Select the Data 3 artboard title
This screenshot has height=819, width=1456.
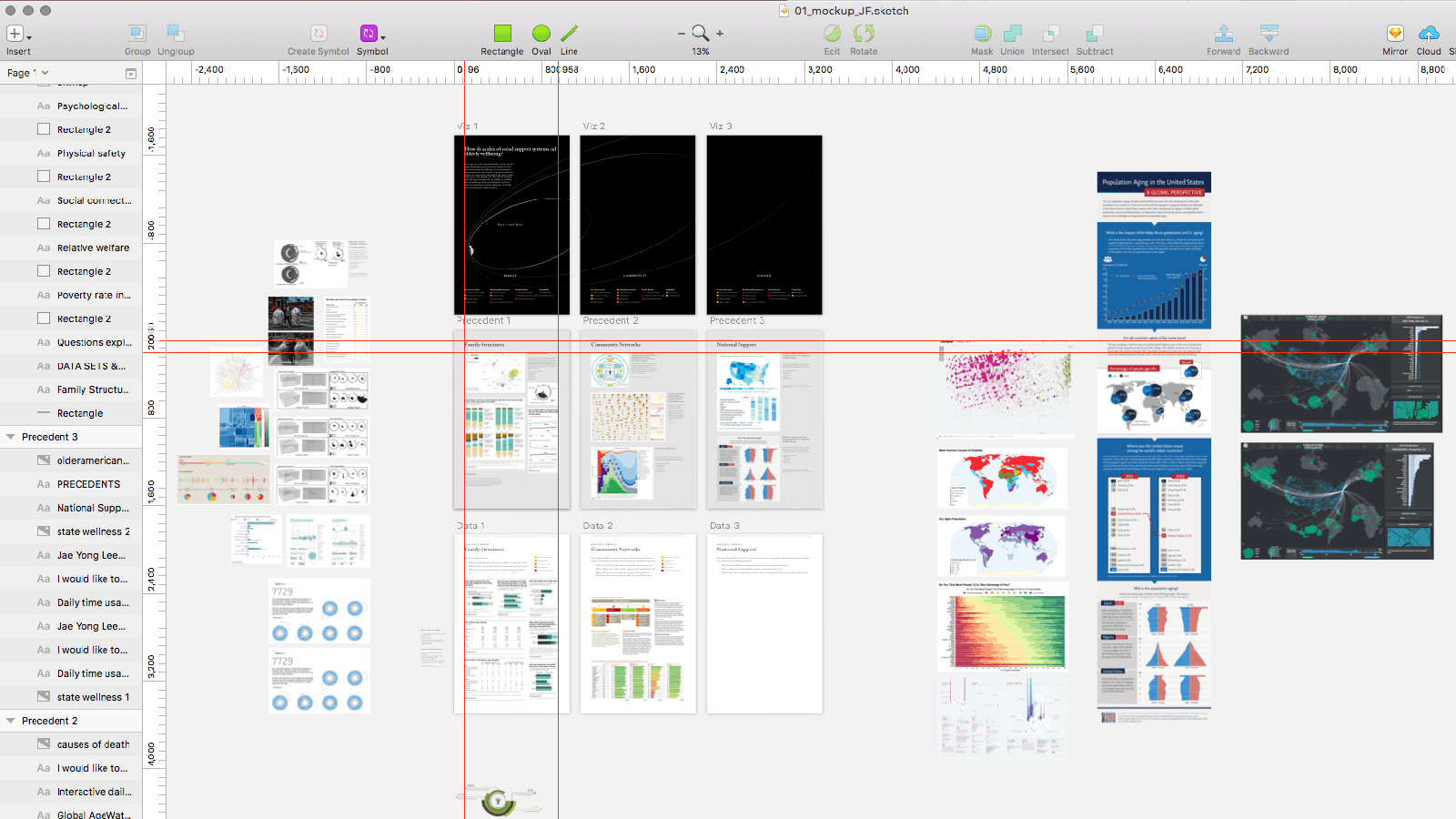(x=724, y=526)
